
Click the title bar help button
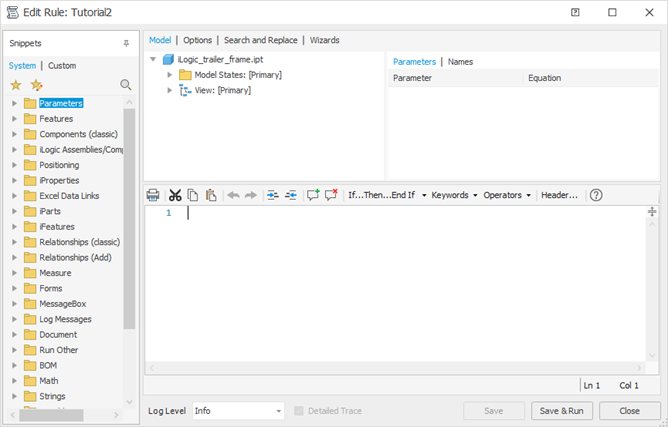point(575,12)
